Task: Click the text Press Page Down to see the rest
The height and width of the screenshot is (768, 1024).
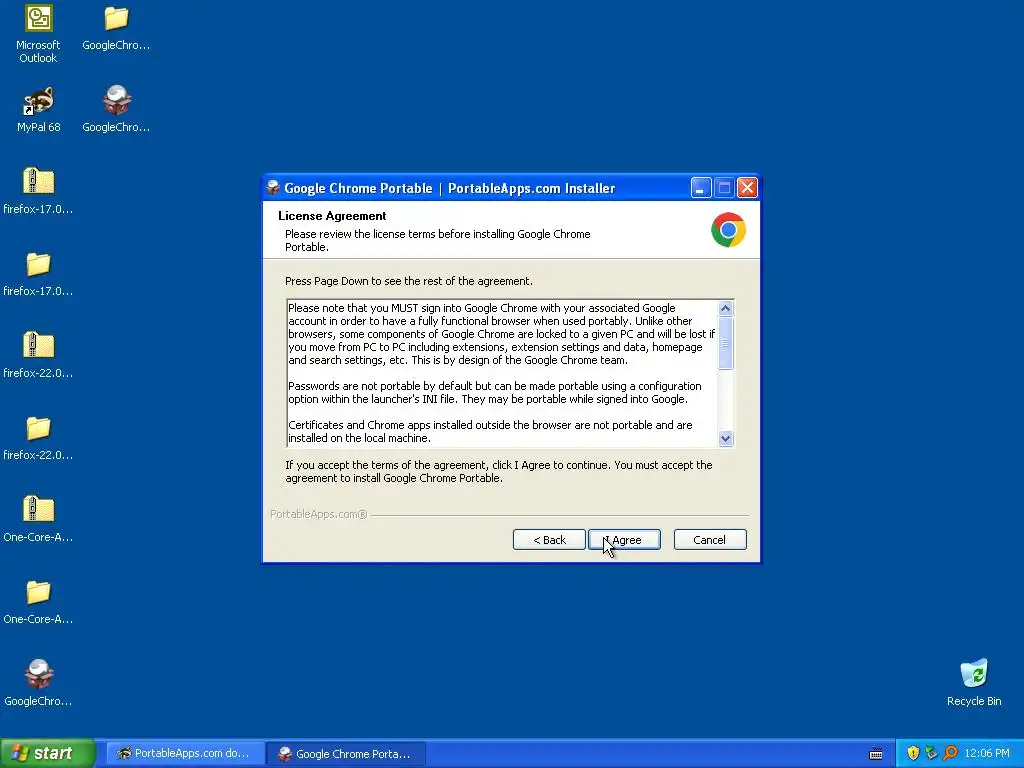Action: [x=408, y=281]
